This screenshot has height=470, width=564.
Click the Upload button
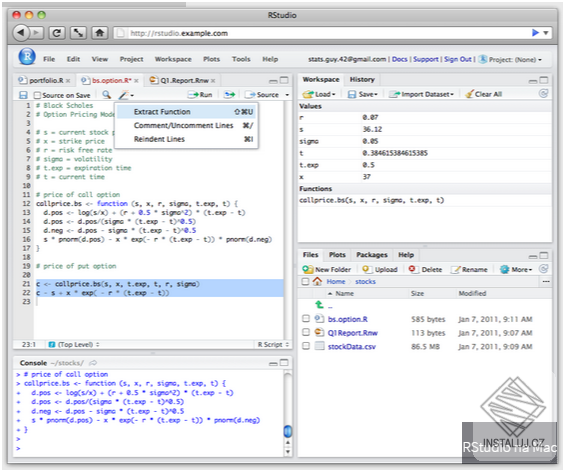tap(380, 269)
